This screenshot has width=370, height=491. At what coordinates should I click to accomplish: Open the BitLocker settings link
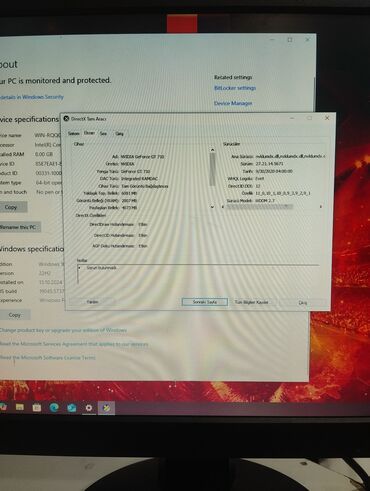click(235, 88)
